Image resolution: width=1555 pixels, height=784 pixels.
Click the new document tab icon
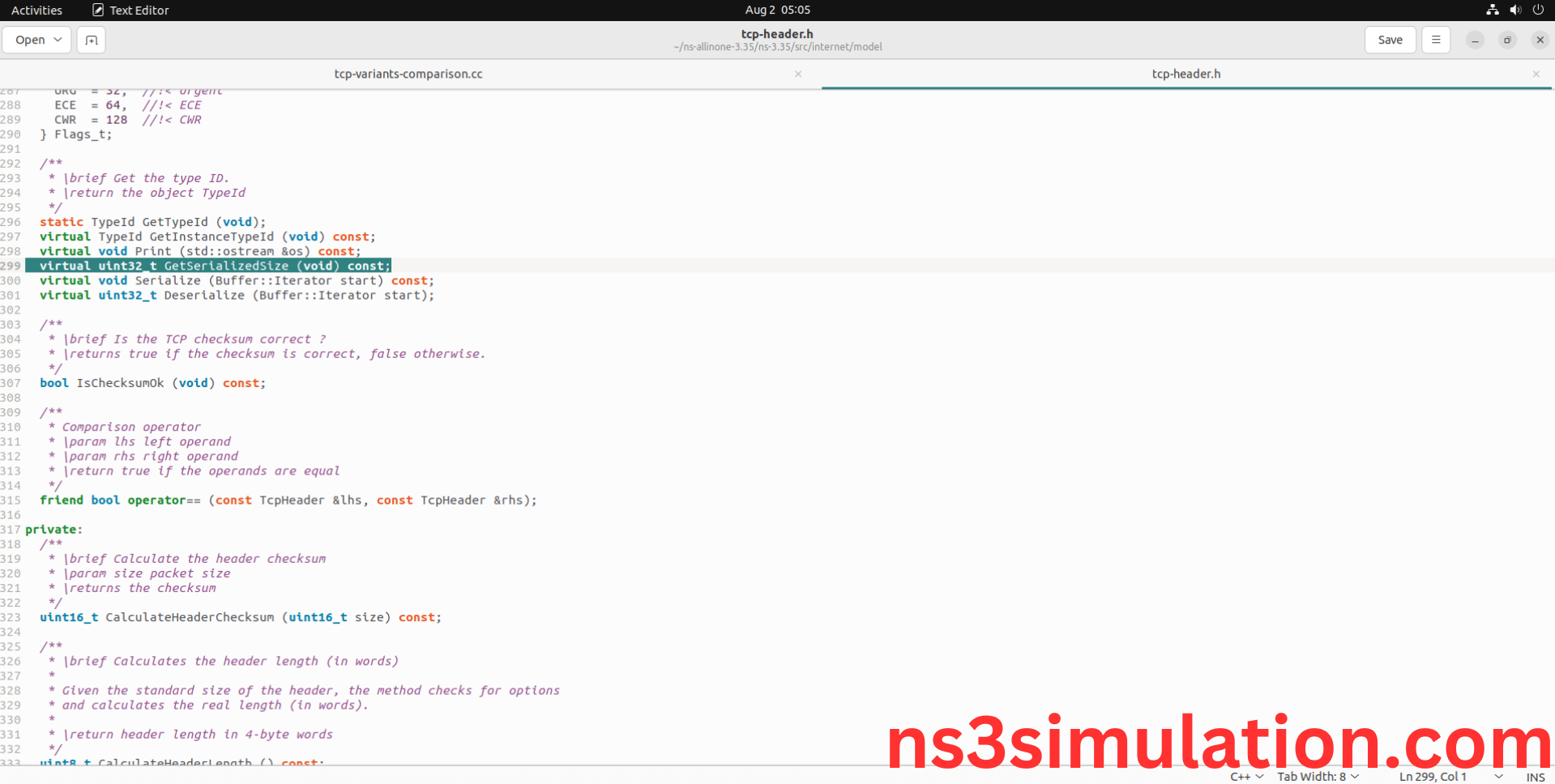(x=91, y=40)
